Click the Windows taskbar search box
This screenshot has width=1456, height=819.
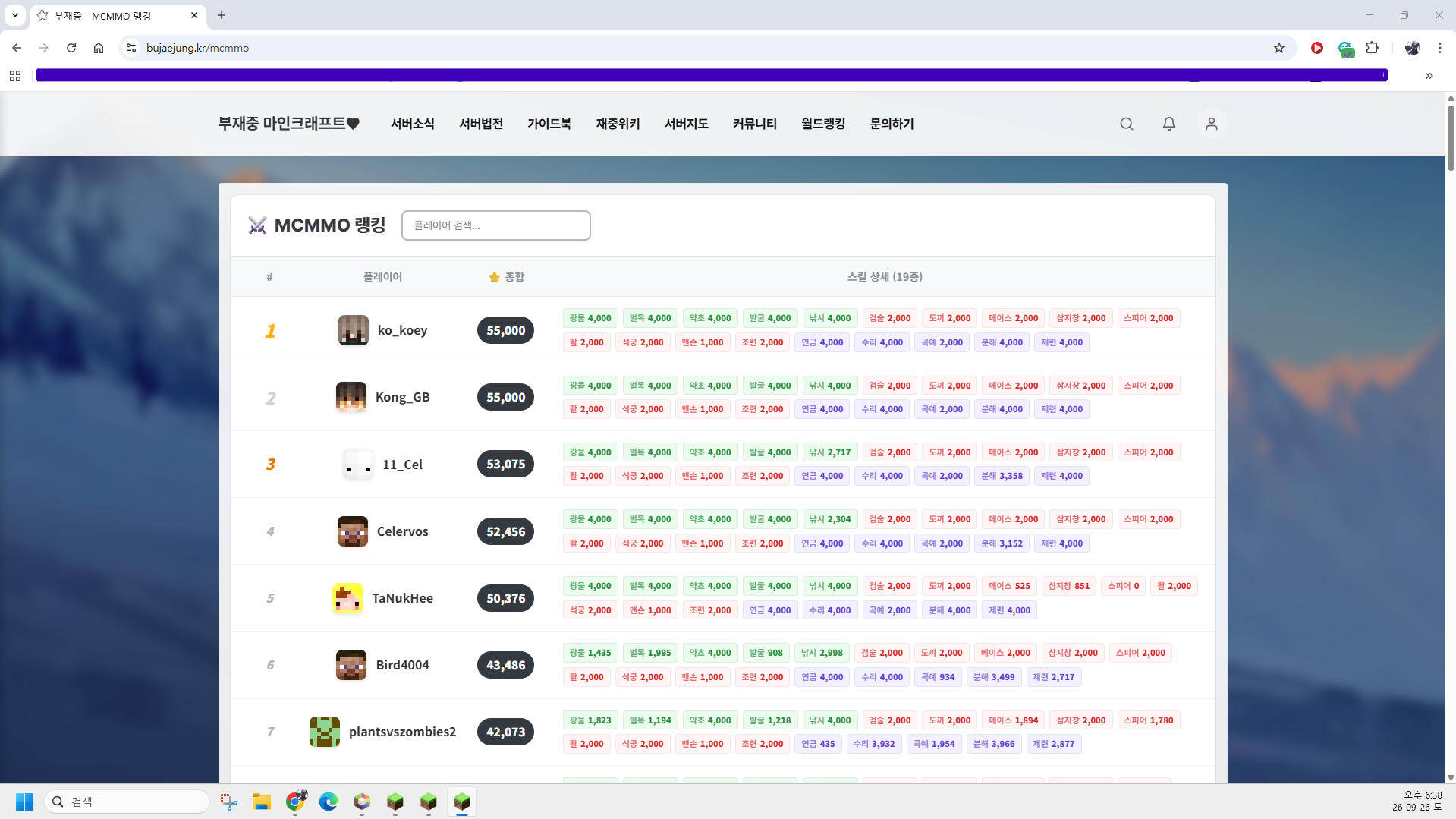coord(127,802)
